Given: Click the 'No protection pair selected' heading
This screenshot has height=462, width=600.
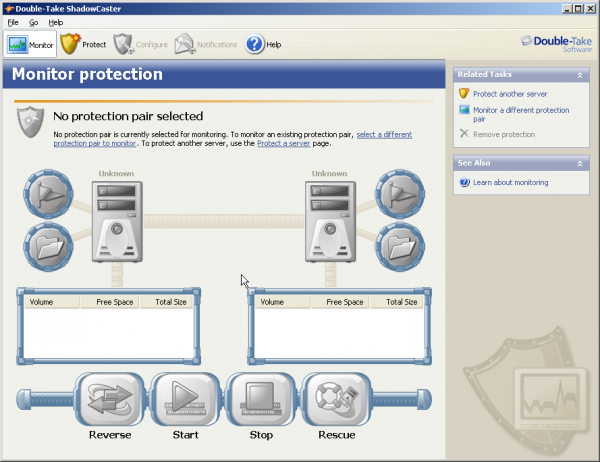Looking at the screenshot, I should pyautogui.click(x=128, y=116).
